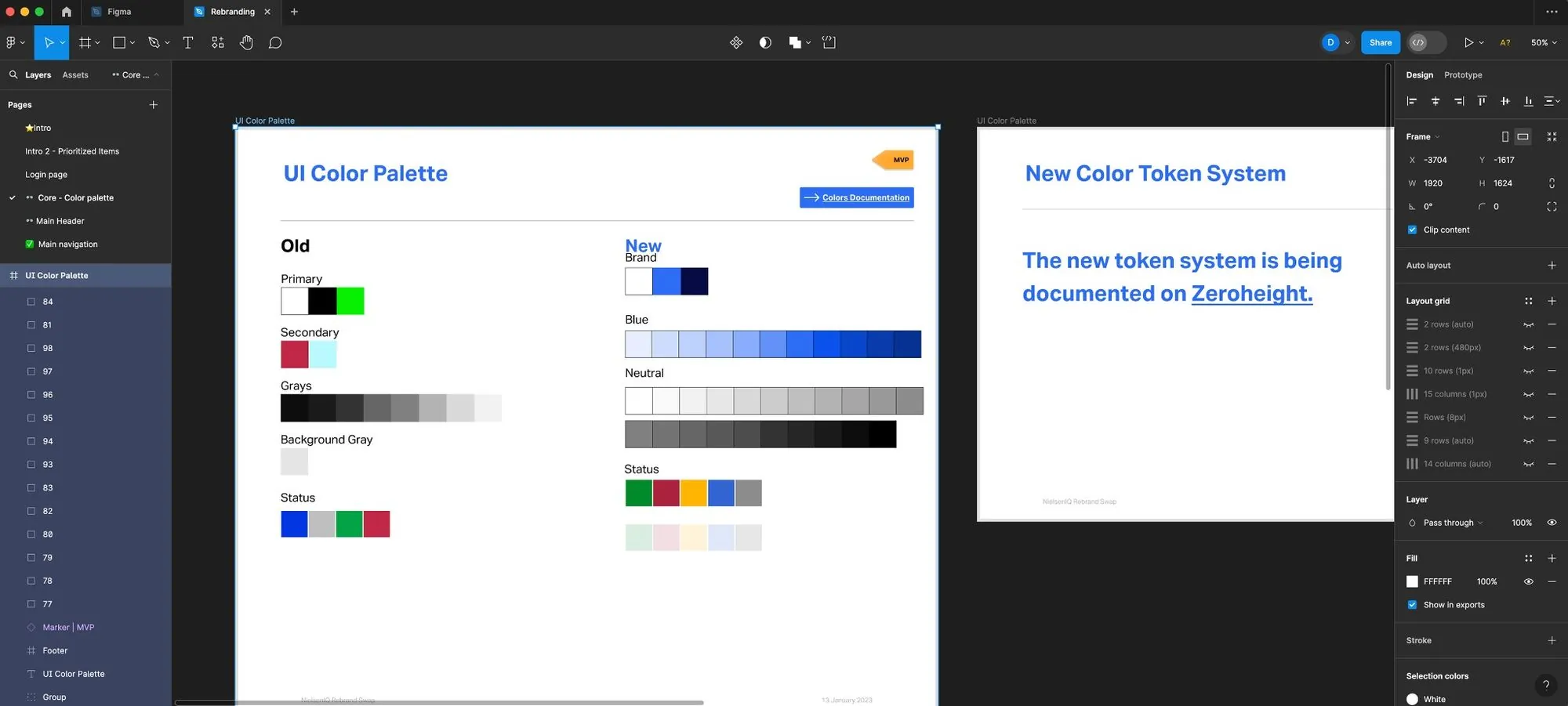Switch to the Figma file tab
This screenshot has width=1568, height=706.
tap(132, 12)
